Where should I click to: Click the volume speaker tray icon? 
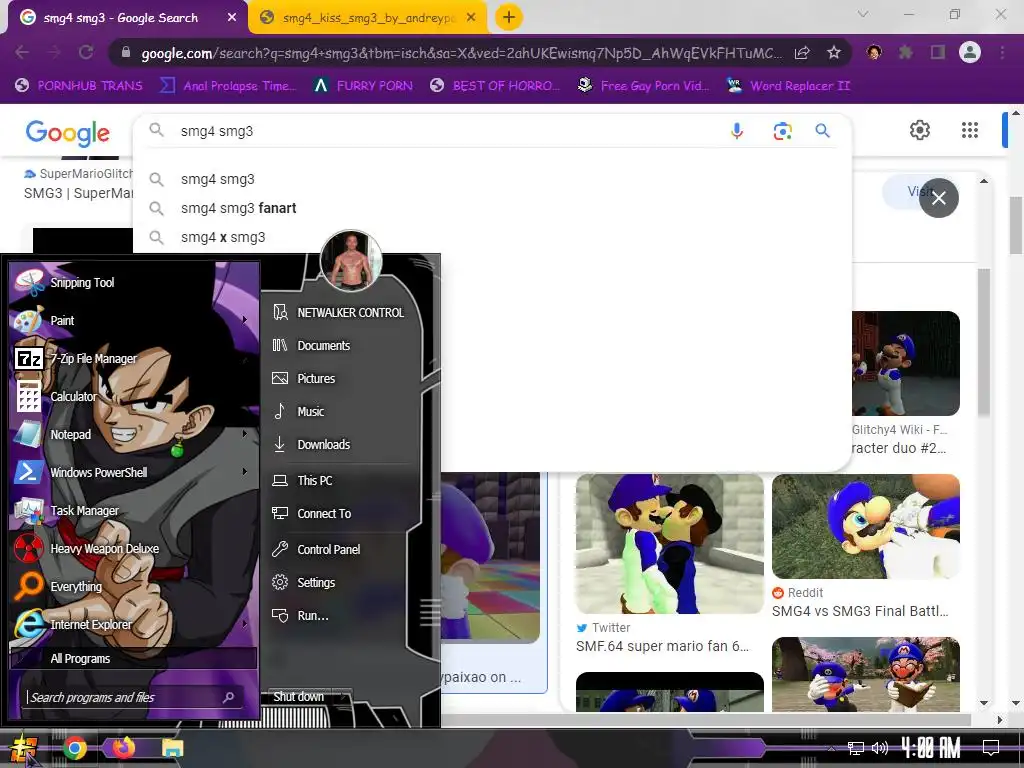pos(880,748)
